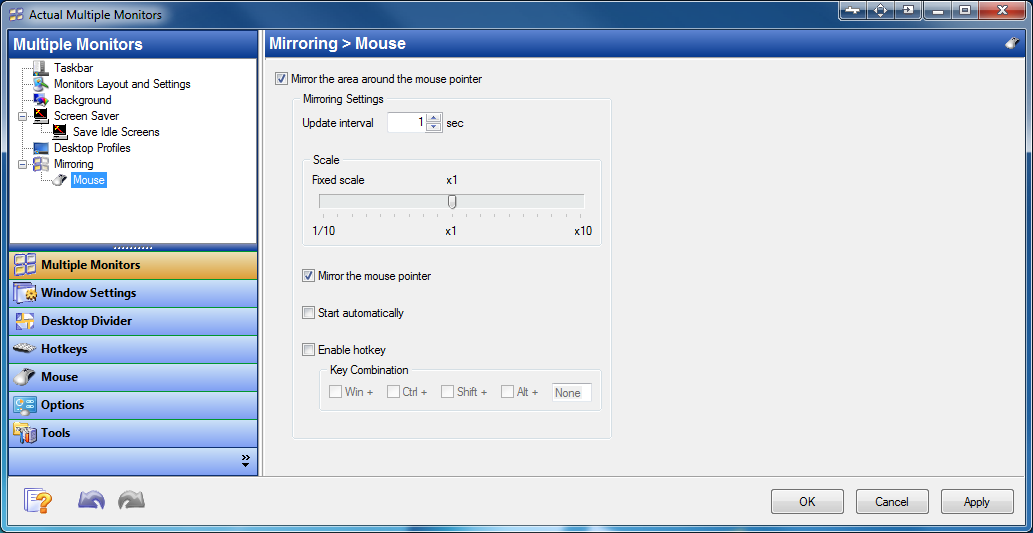The image size is (1033, 533).
Task: Select the highlighted Mouse tree node
Action: pyautogui.click(x=88, y=180)
